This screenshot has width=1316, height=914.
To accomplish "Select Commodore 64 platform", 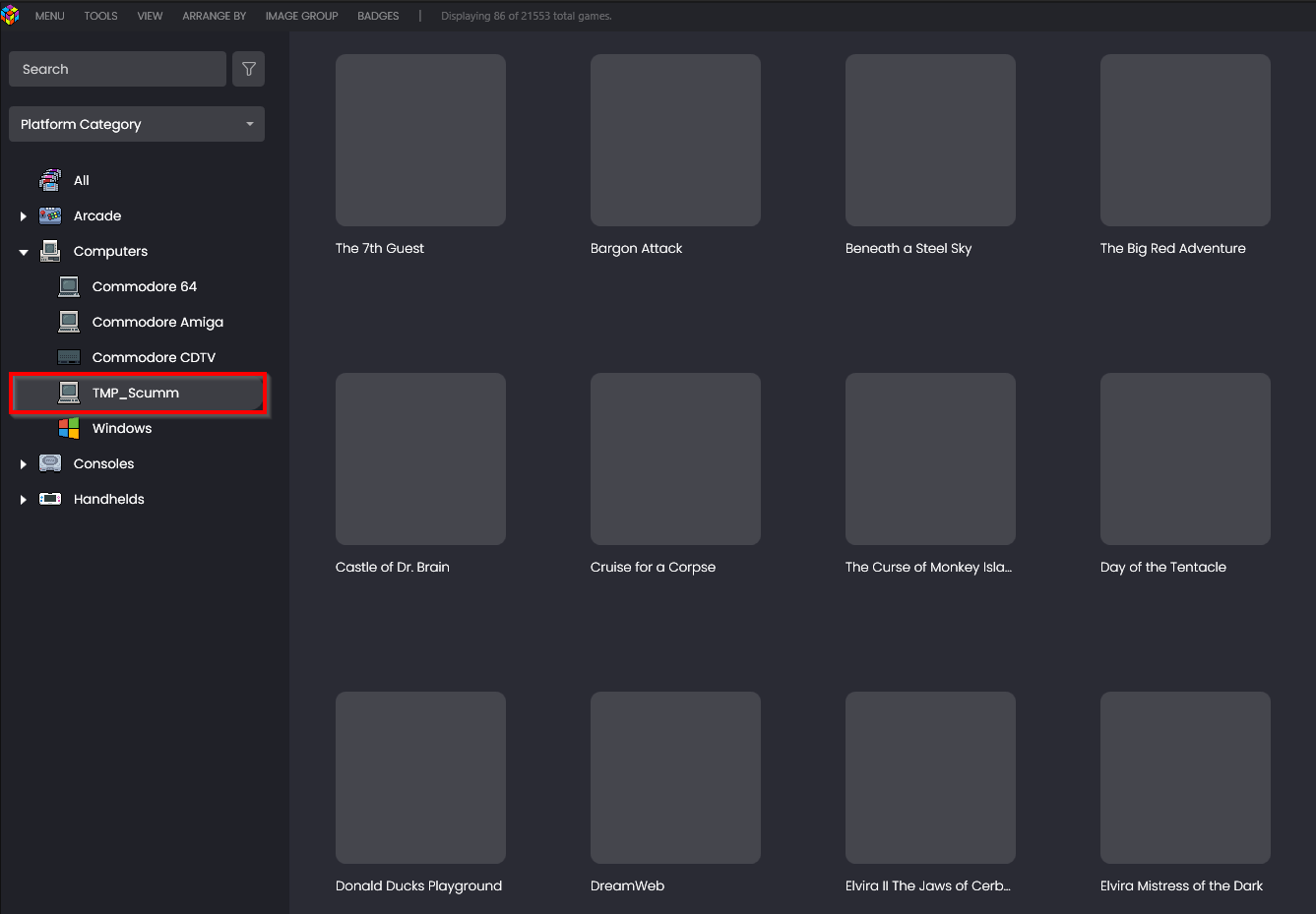I will pos(145,286).
